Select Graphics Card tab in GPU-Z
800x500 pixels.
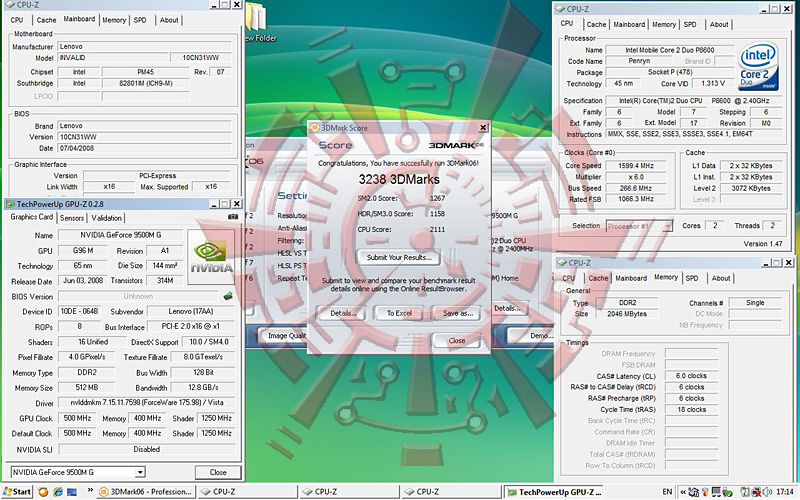(x=32, y=217)
